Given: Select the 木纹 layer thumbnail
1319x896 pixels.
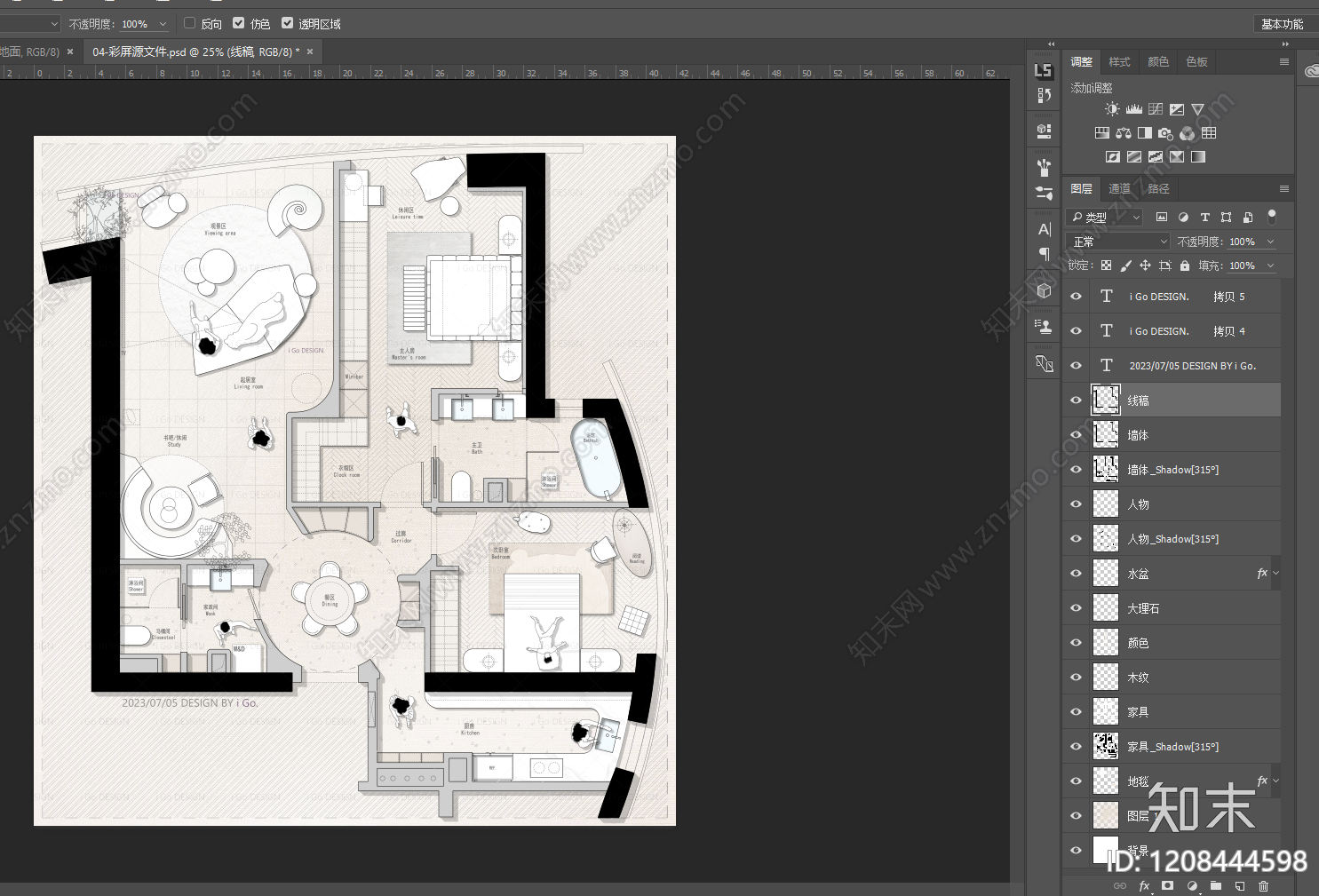Looking at the screenshot, I should pos(1106,678).
